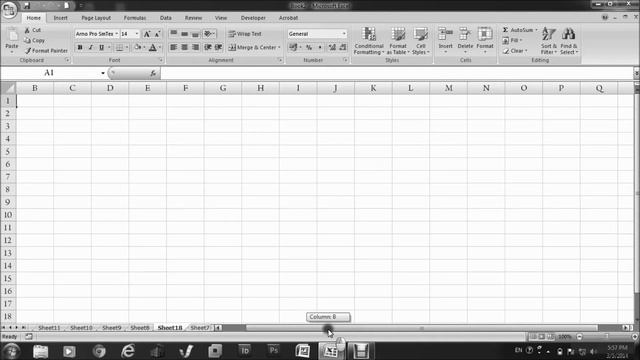Align text to the left
Image resolution: width=640 pixels, height=360 pixels.
173,47
